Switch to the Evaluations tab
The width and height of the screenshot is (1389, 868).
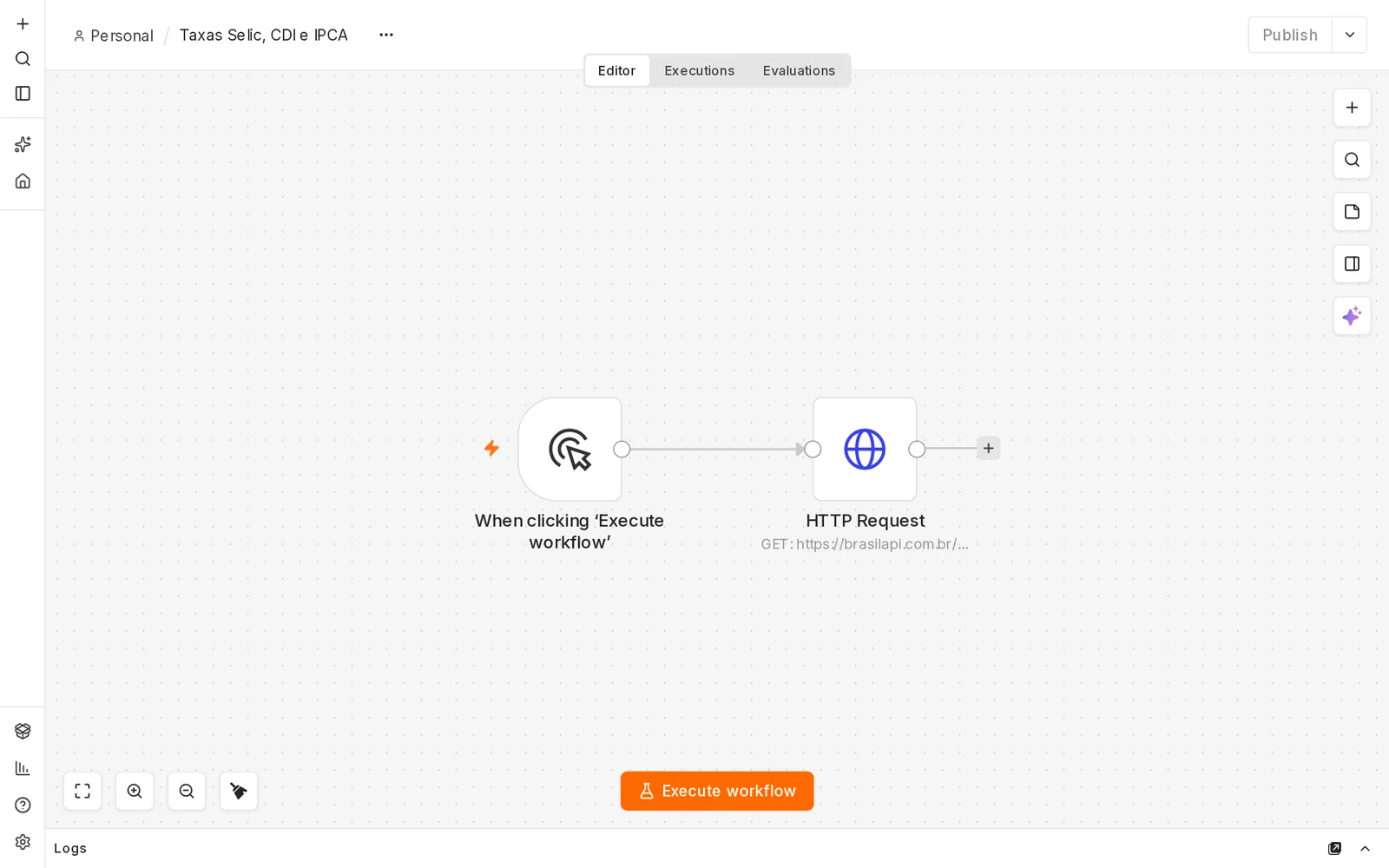click(x=799, y=70)
